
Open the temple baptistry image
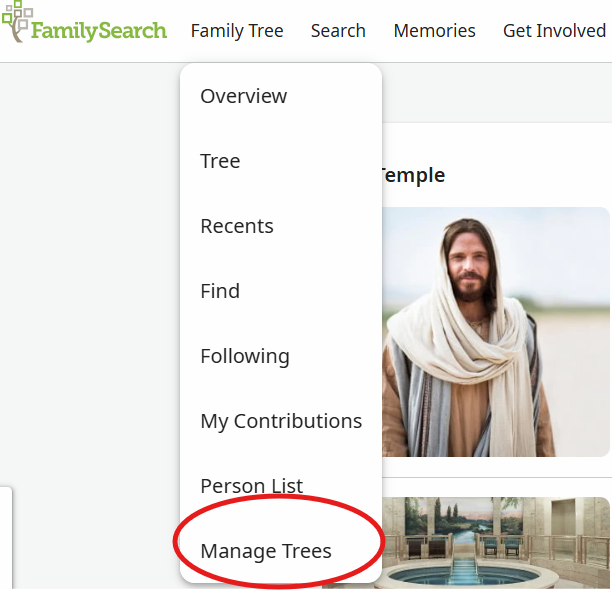(x=496, y=543)
